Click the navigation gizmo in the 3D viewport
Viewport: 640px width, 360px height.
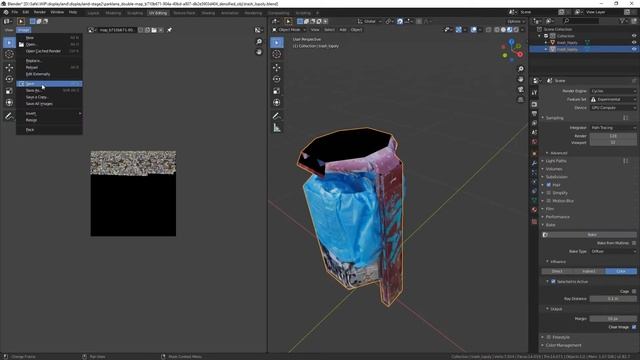click(512, 50)
